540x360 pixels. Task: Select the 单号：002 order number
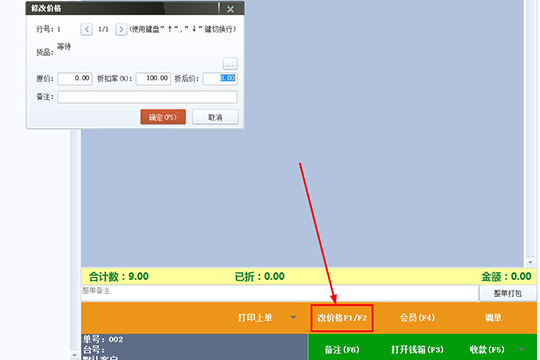103,339
